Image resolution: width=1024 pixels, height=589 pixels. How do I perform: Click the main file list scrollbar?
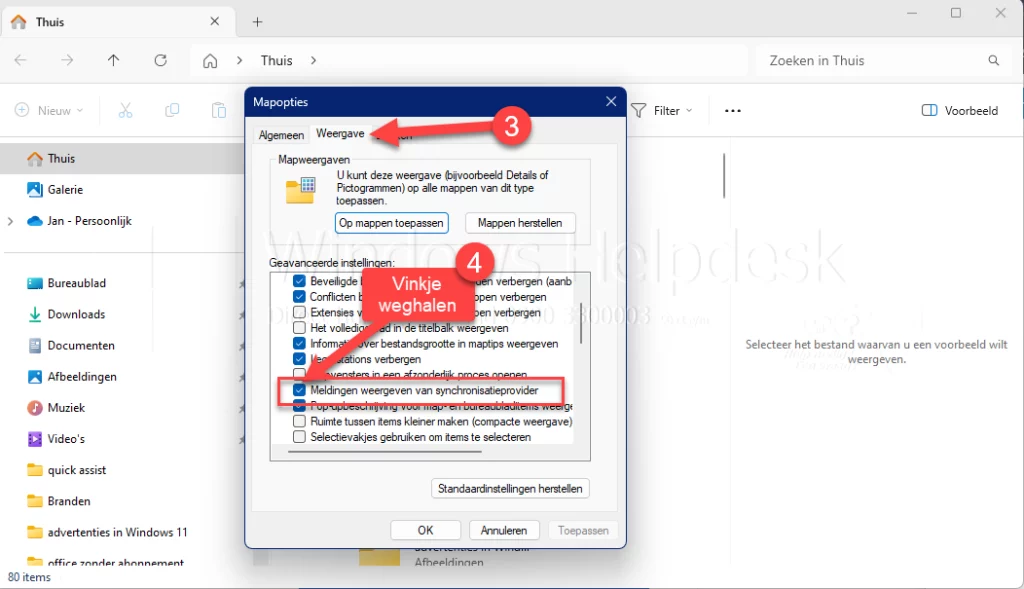pyautogui.click(x=724, y=175)
